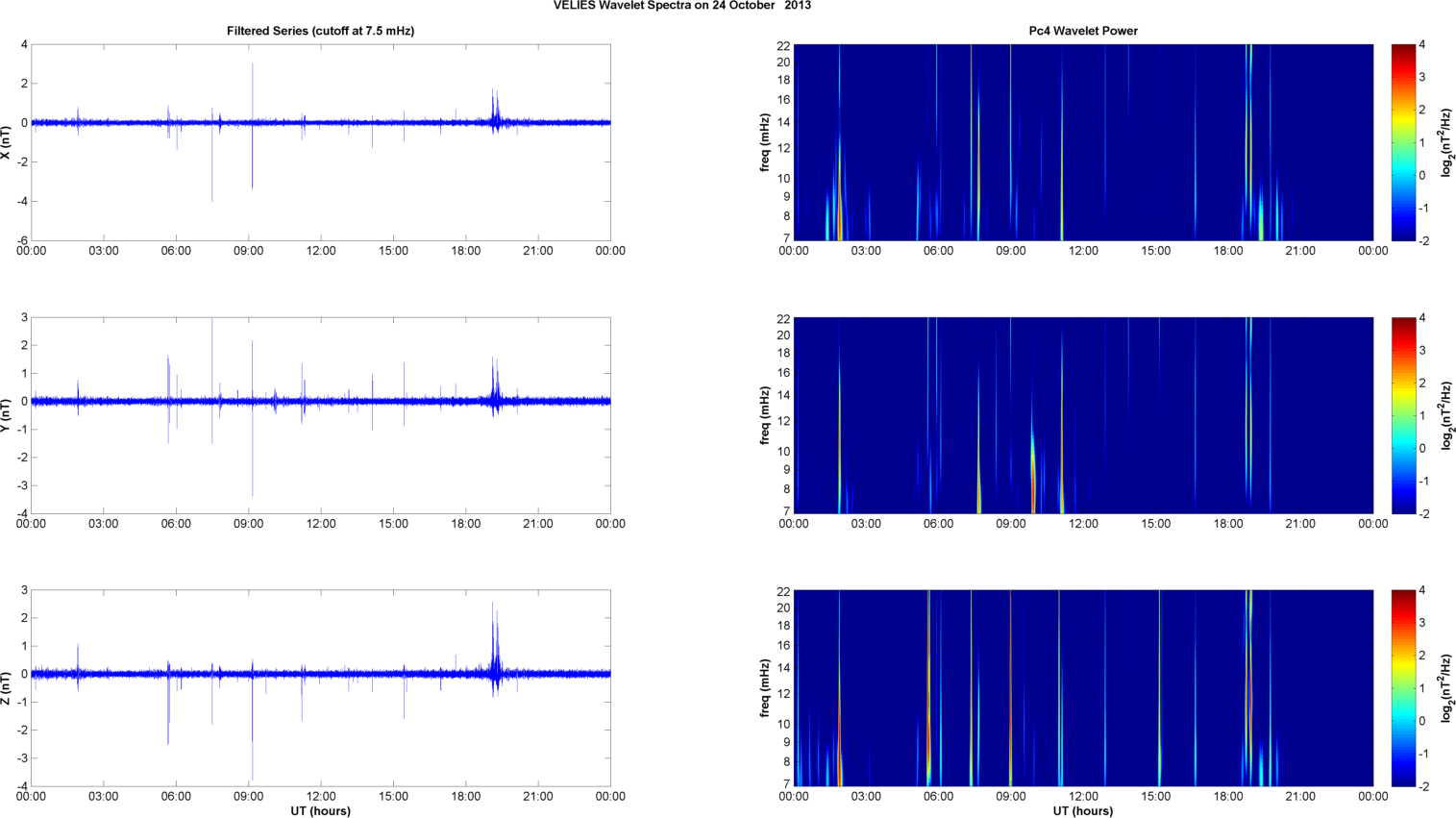
Task: Click 'UT (hours)' label under the bottom wavelet spectrum
Action: point(1083,811)
